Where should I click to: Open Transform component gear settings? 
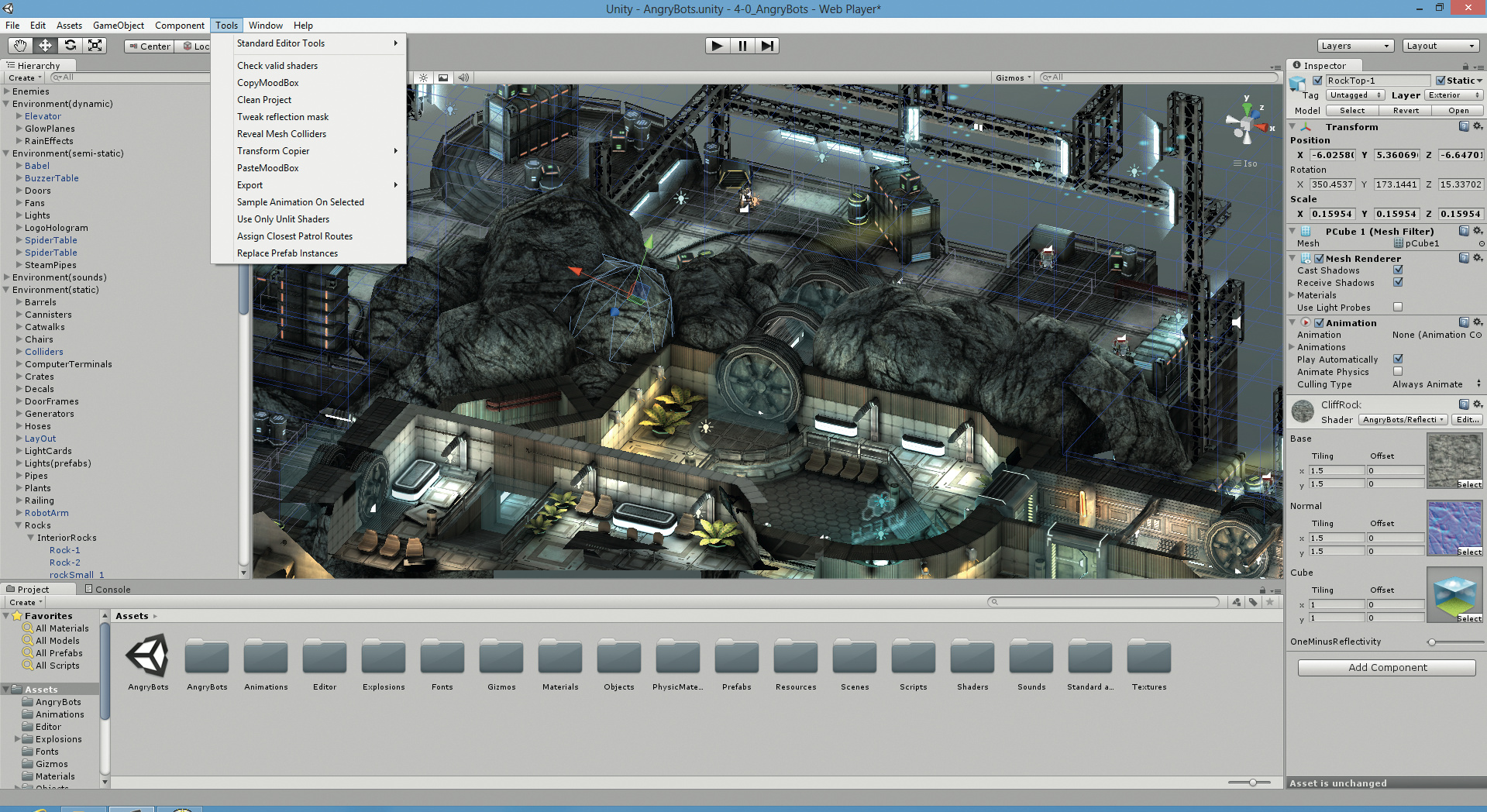(1478, 126)
